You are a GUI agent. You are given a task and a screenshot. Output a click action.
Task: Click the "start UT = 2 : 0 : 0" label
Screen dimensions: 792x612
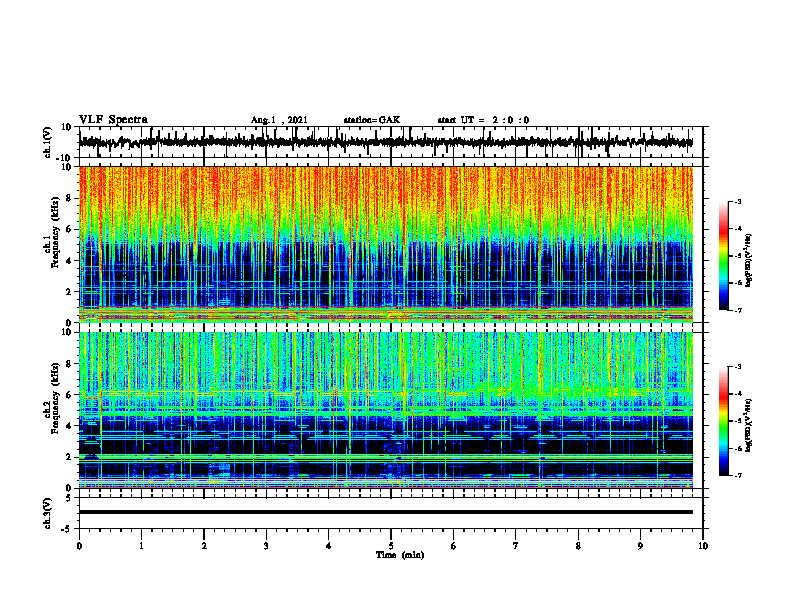coord(483,120)
